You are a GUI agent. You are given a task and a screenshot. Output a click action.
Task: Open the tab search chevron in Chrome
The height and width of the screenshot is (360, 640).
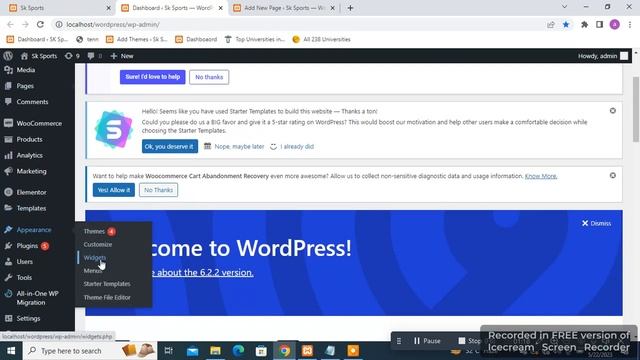[x=564, y=7]
